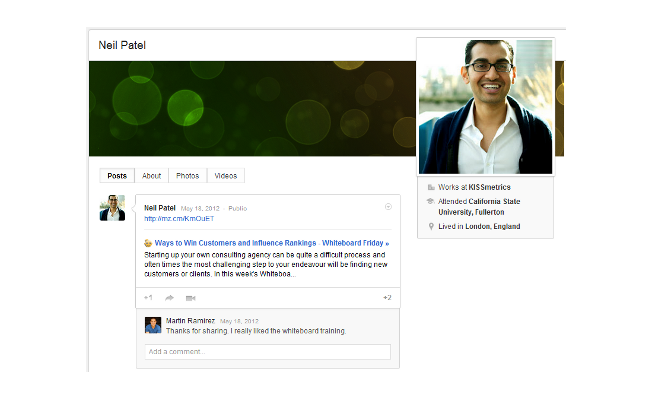This screenshot has height=400, width=652.
Task: Click the +1 button on the post
Action: pyautogui.click(x=148, y=297)
